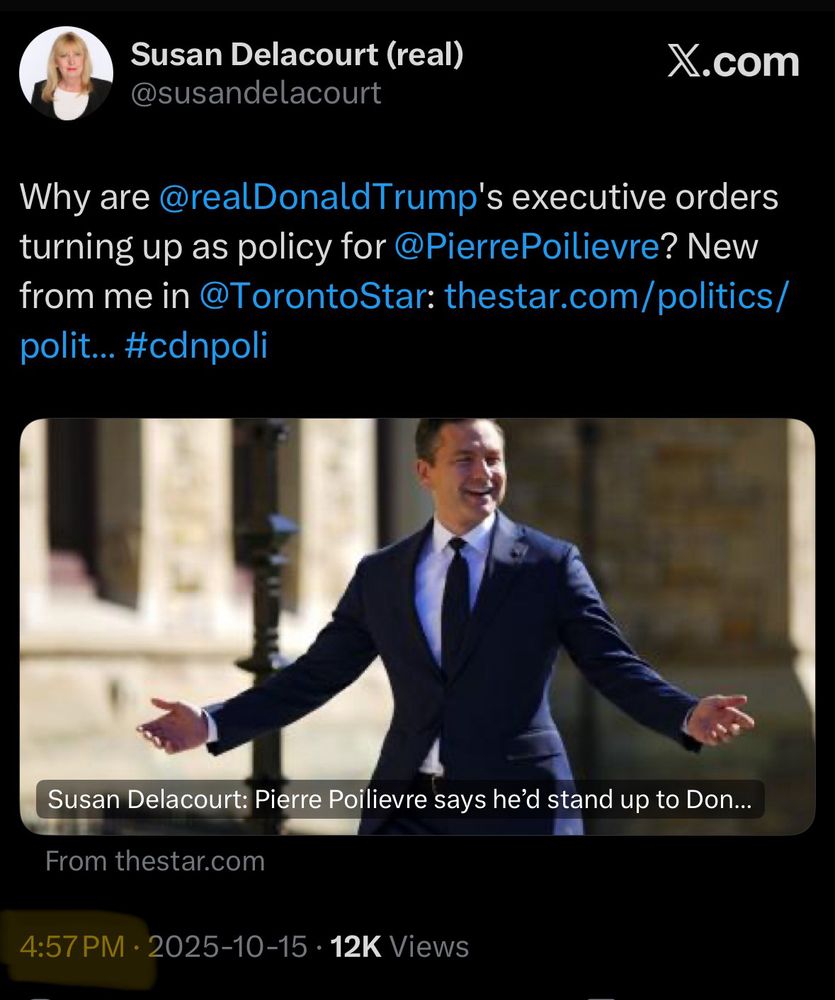Image resolution: width=835 pixels, height=1000 pixels.
Task: Click the 12K view count number
Action: pyautogui.click(x=355, y=946)
